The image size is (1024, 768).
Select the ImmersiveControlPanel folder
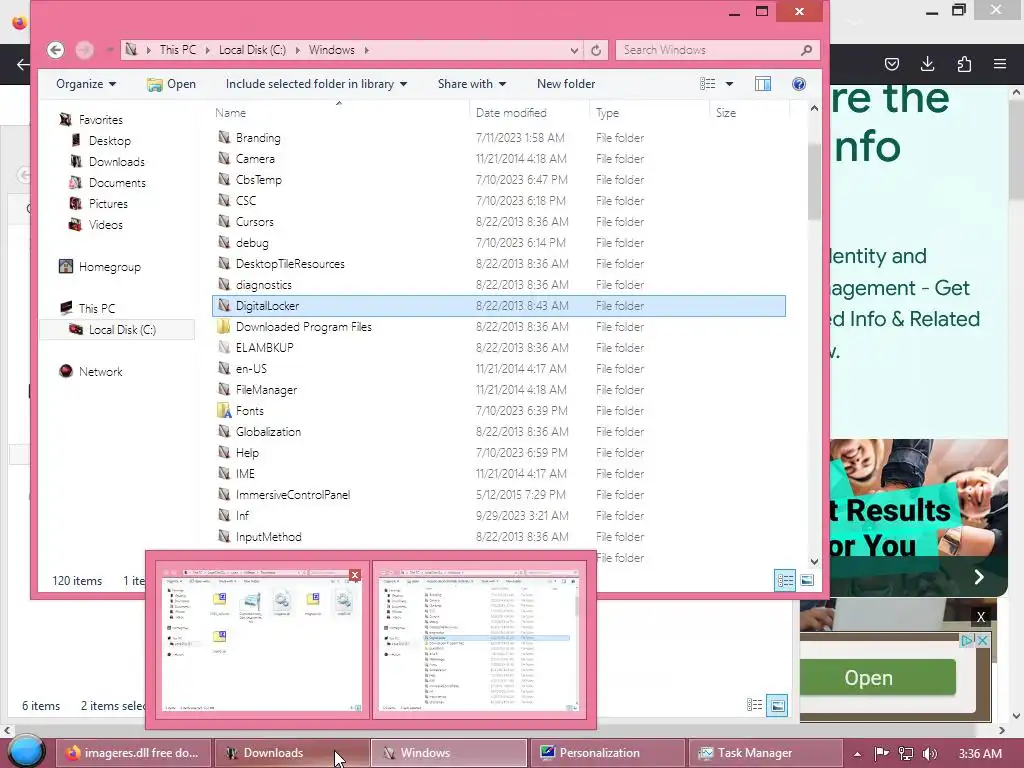[x=293, y=494]
